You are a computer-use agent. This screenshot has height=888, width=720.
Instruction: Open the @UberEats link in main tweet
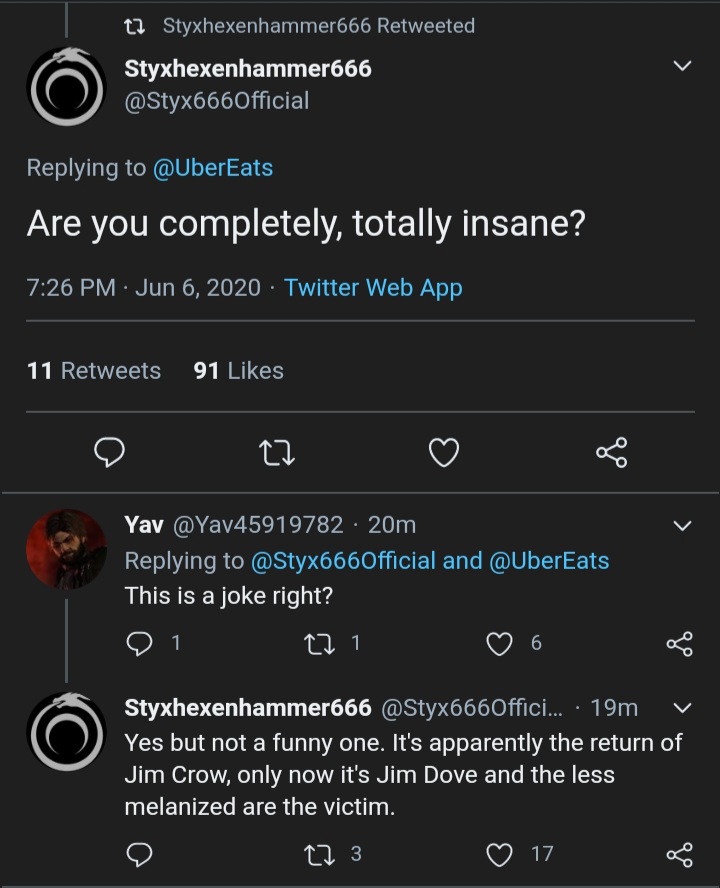tap(213, 168)
